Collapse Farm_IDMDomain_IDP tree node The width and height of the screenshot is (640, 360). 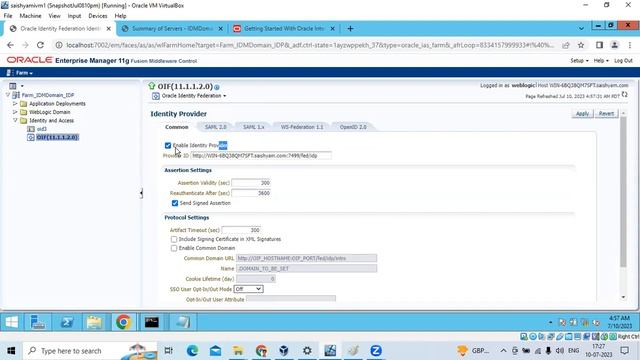8,95
